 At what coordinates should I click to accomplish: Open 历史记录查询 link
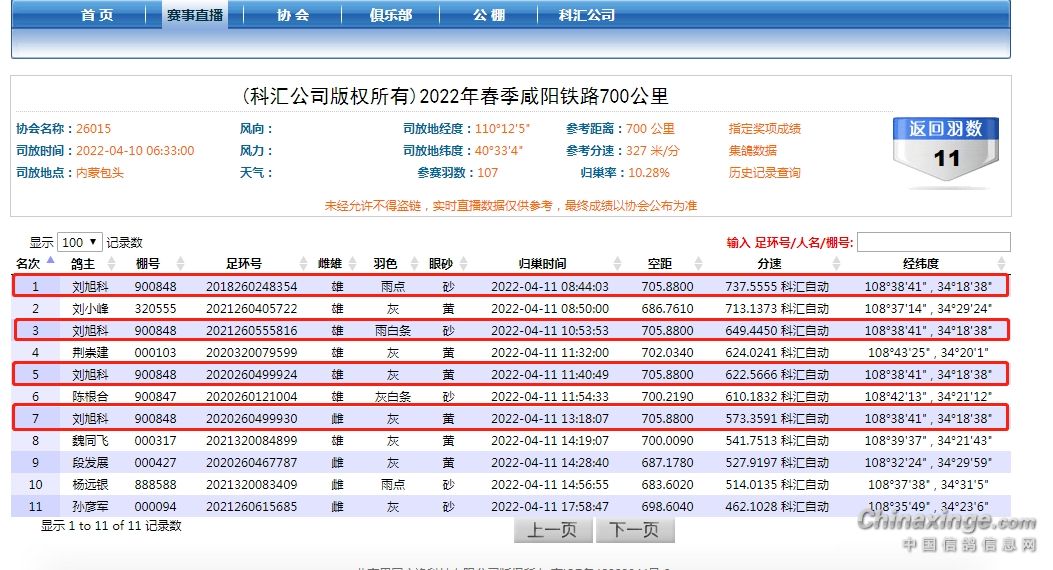coord(764,173)
